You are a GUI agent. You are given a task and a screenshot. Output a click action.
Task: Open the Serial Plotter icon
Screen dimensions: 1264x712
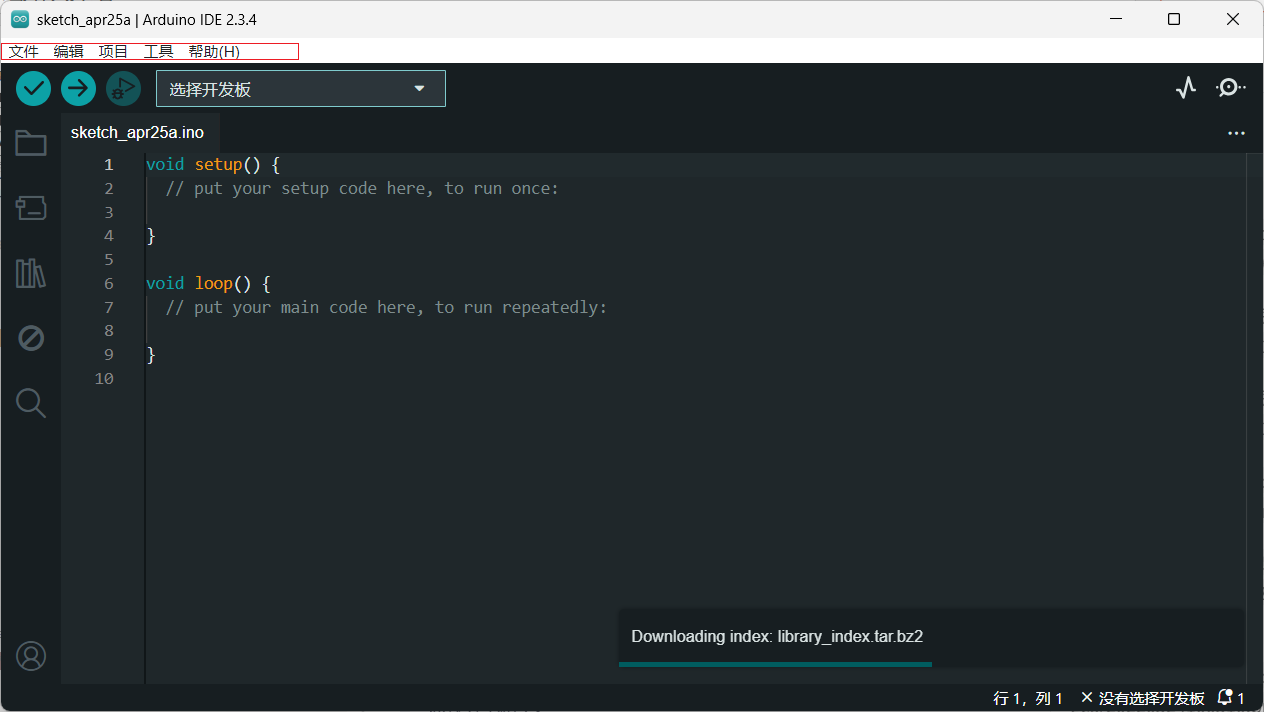coord(1186,88)
